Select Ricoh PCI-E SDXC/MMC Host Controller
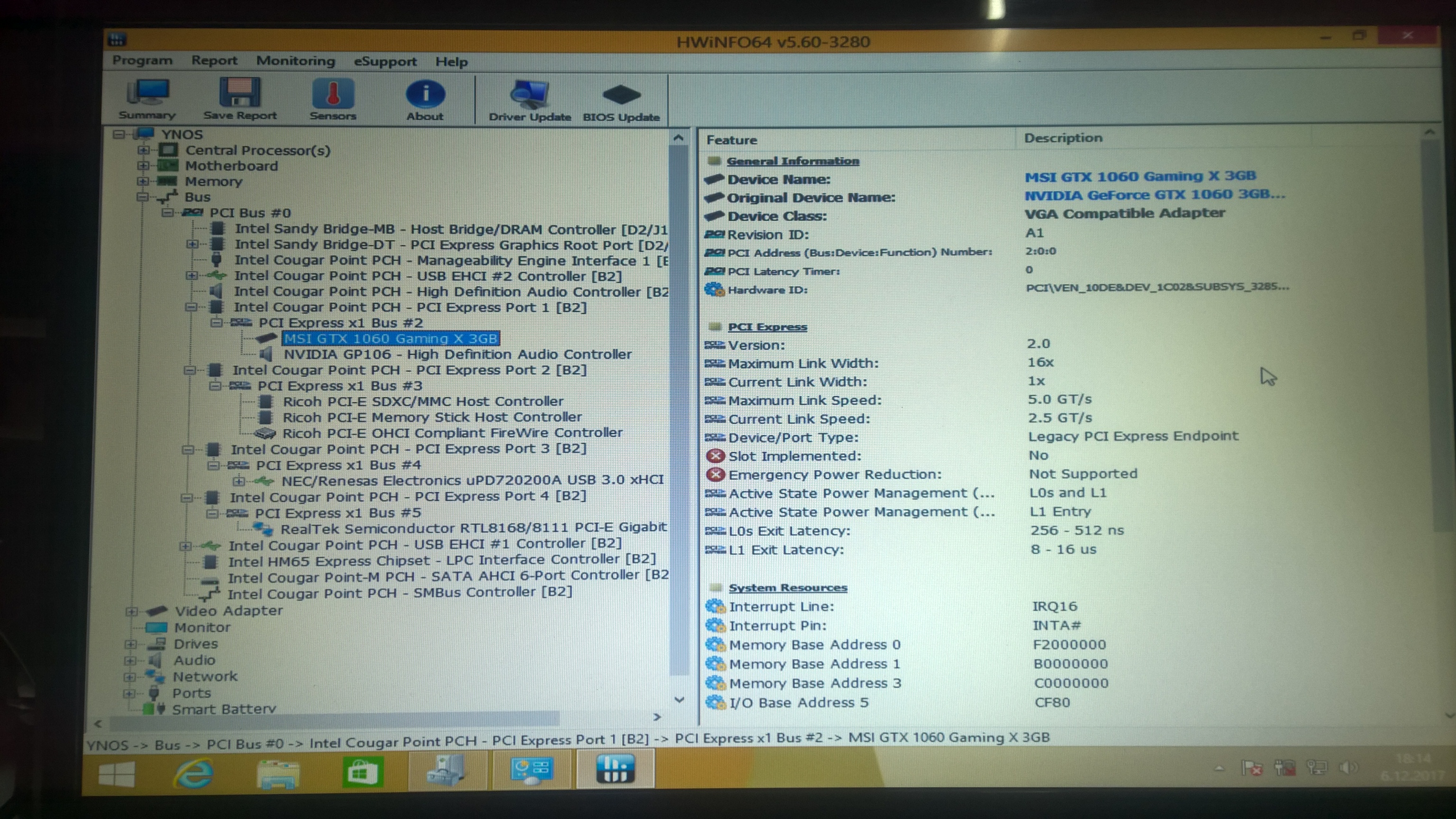The width and height of the screenshot is (1456, 819). click(x=423, y=401)
